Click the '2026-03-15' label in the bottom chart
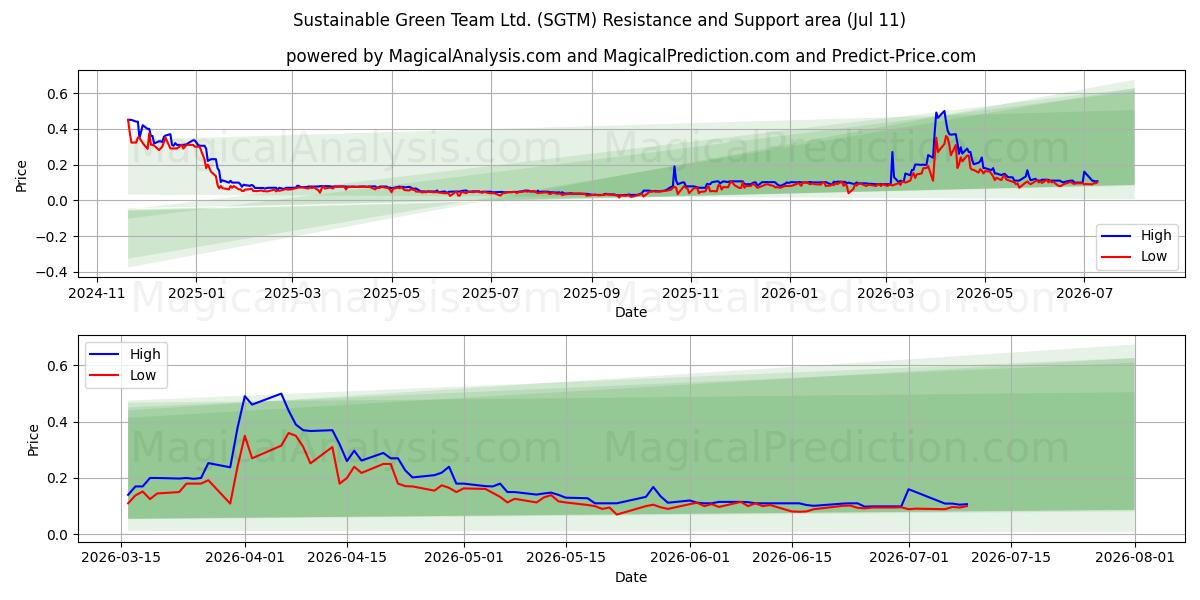 [x=122, y=558]
